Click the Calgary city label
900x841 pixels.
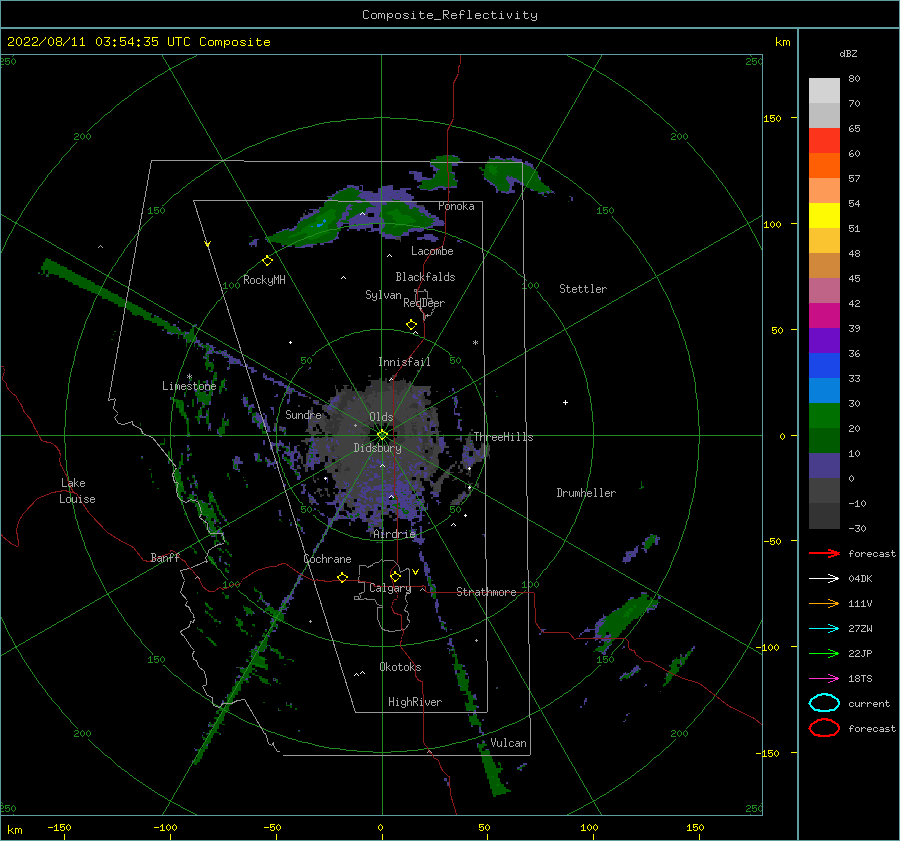pos(390,588)
